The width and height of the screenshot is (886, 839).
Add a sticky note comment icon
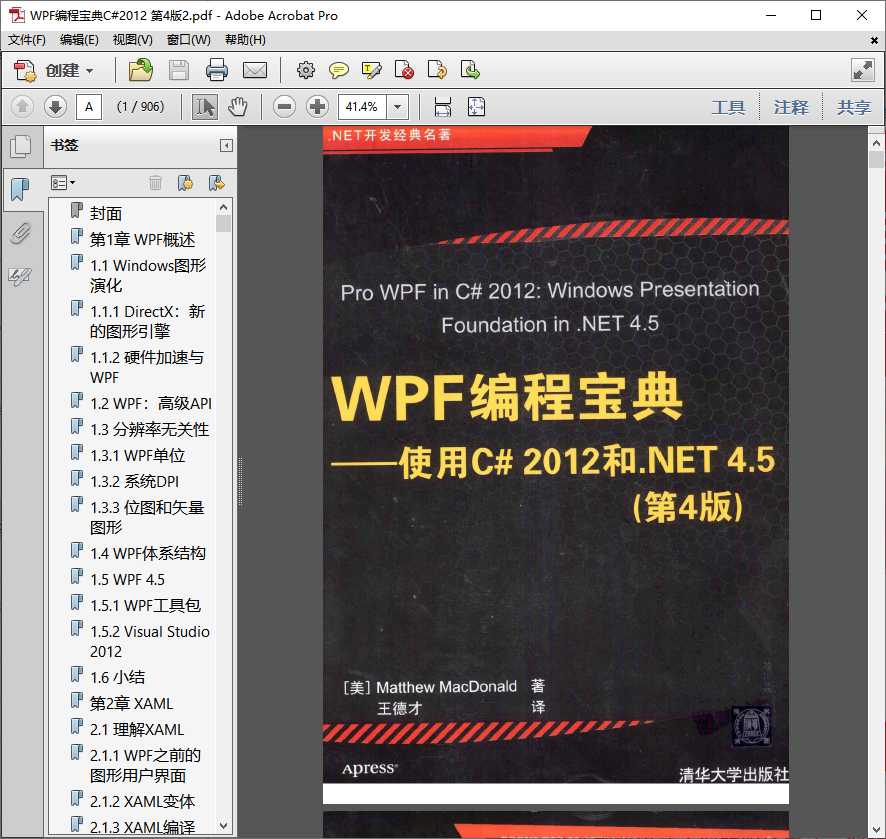tap(339, 70)
